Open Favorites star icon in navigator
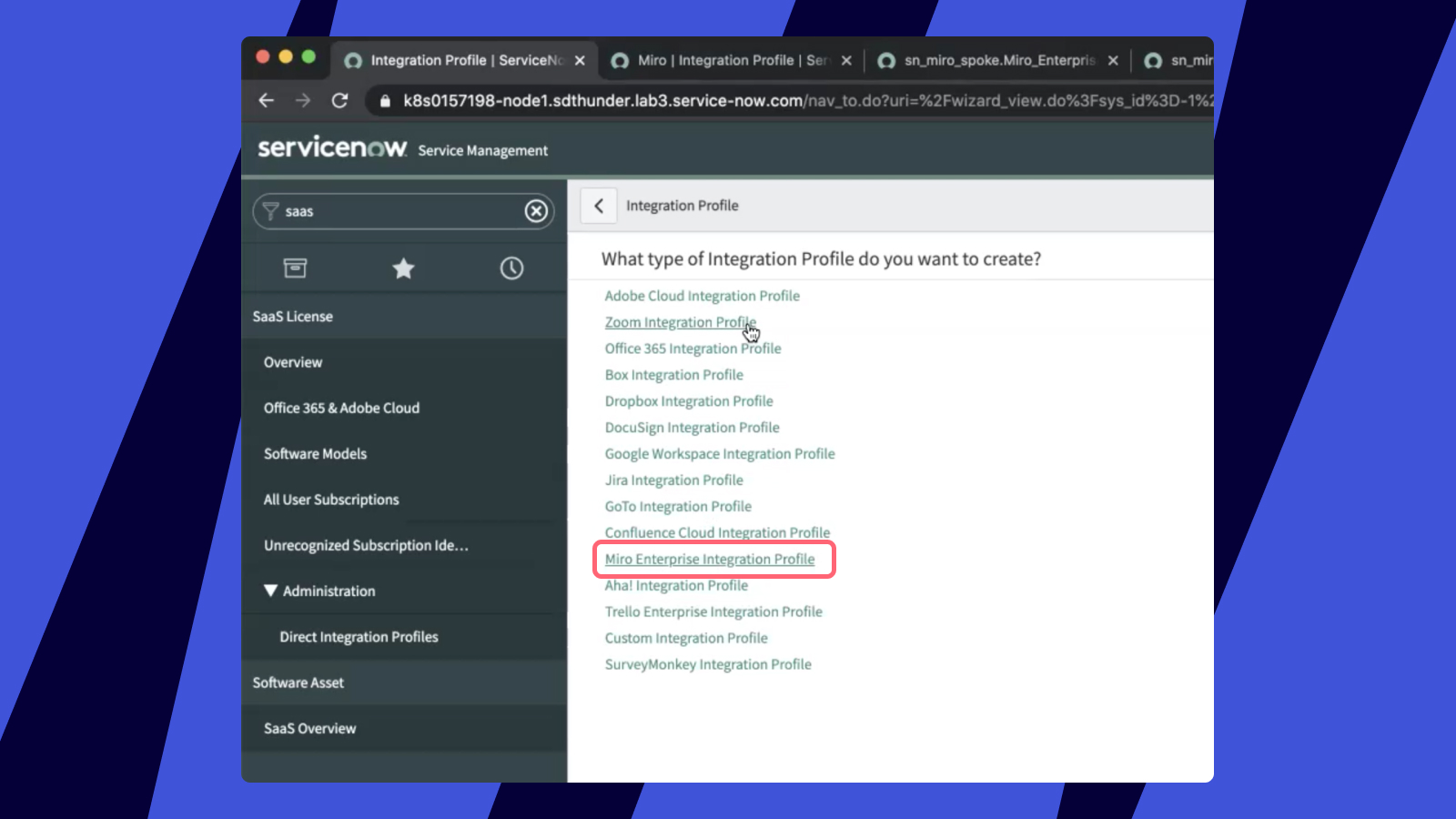1456x819 pixels. [403, 268]
